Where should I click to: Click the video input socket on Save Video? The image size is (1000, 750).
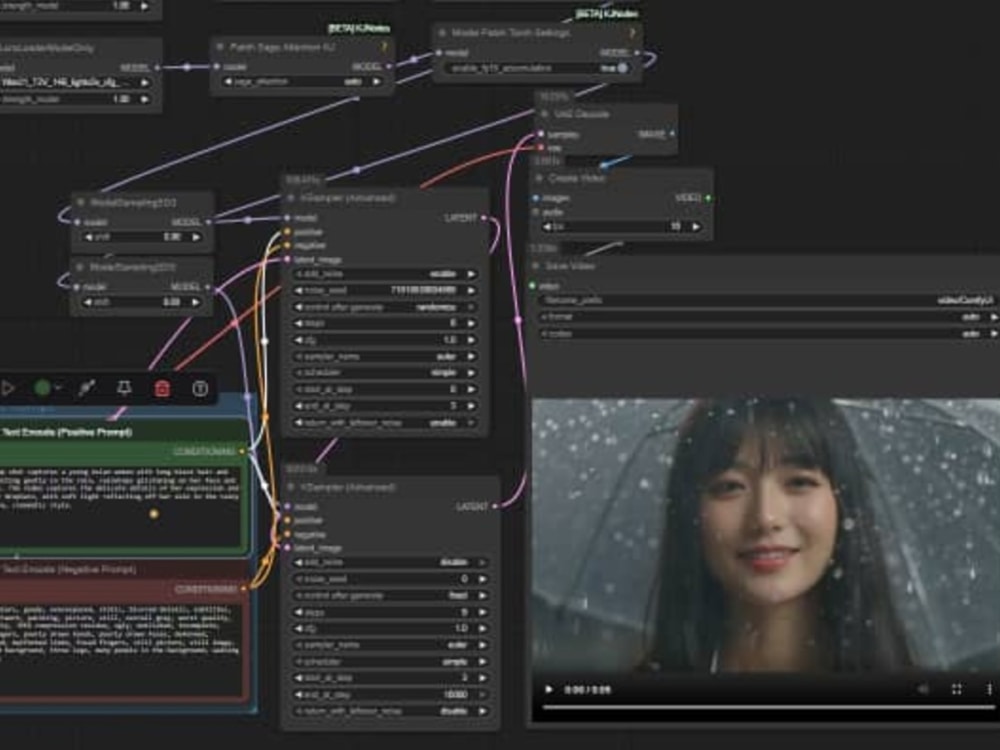click(533, 286)
